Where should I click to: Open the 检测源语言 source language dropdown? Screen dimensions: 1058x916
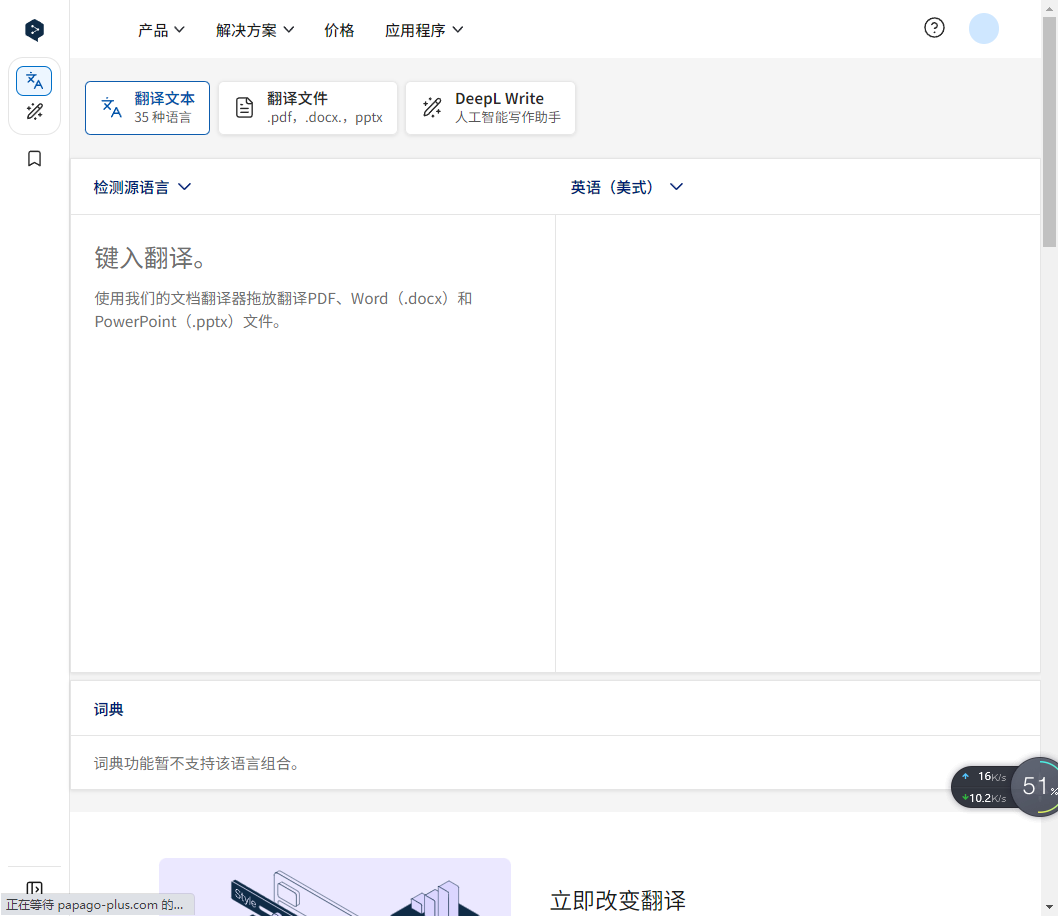142,187
